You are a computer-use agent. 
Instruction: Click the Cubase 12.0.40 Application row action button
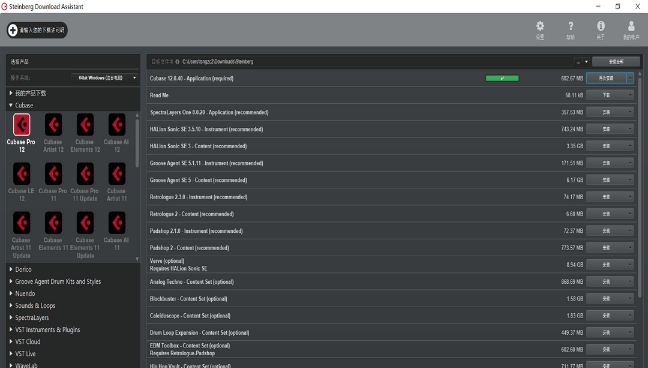pyautogui.click(x=606, y=78)
